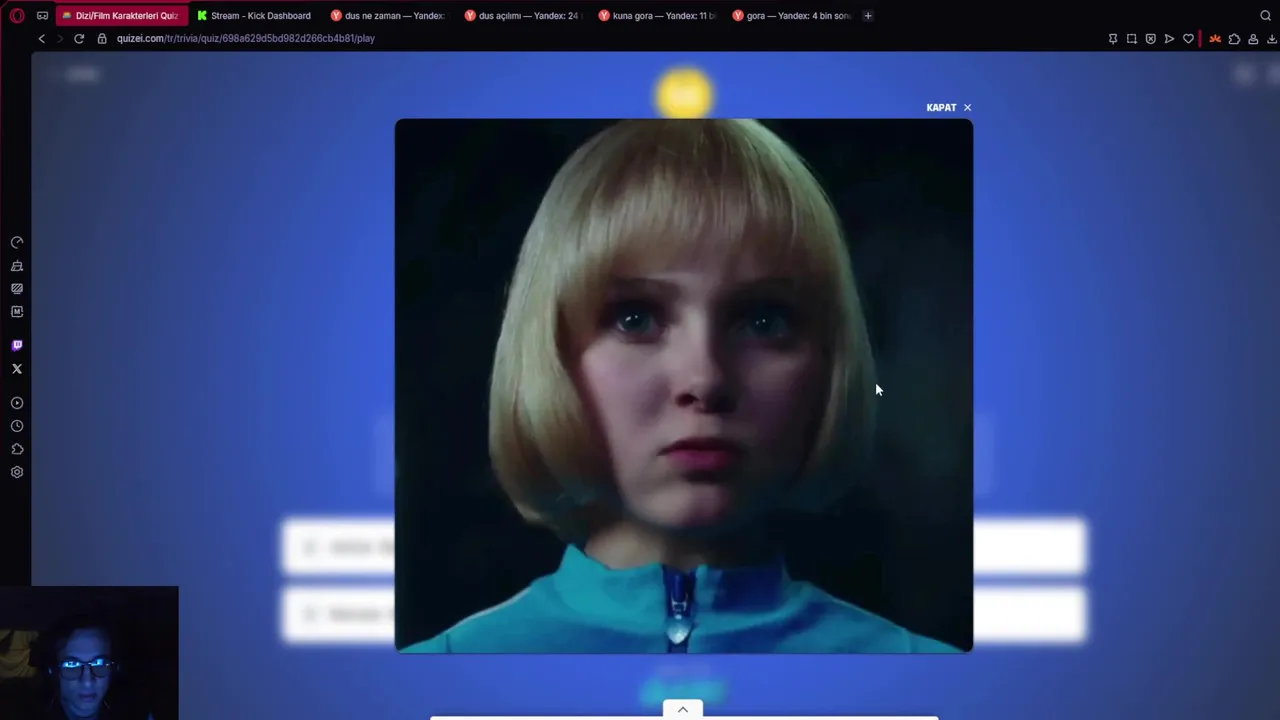Screen dimensions: 1280x720
Task: Click the quizei.com URL address field
Action: 246,38
